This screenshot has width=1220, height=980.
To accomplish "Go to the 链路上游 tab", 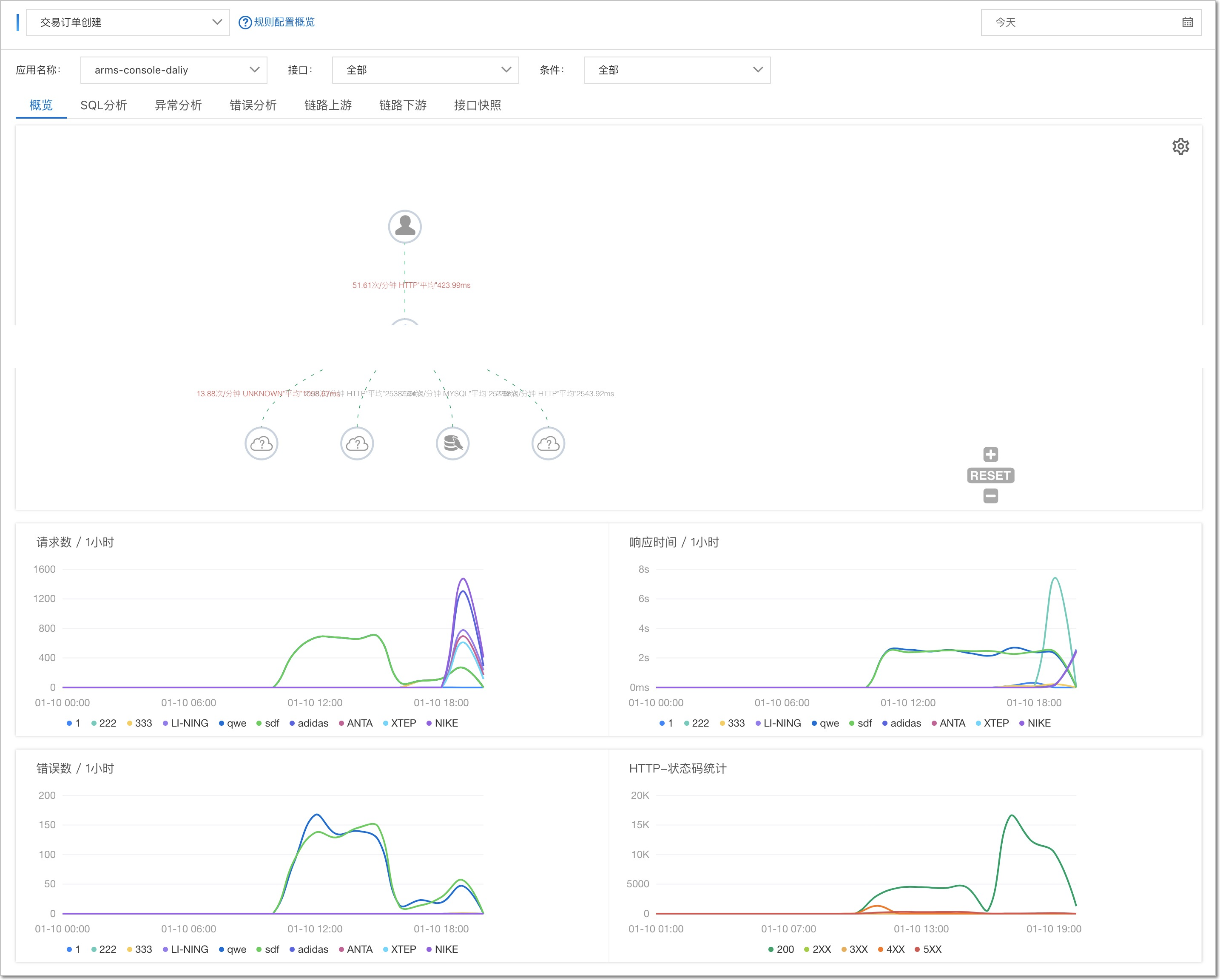I will coord(328,105).
